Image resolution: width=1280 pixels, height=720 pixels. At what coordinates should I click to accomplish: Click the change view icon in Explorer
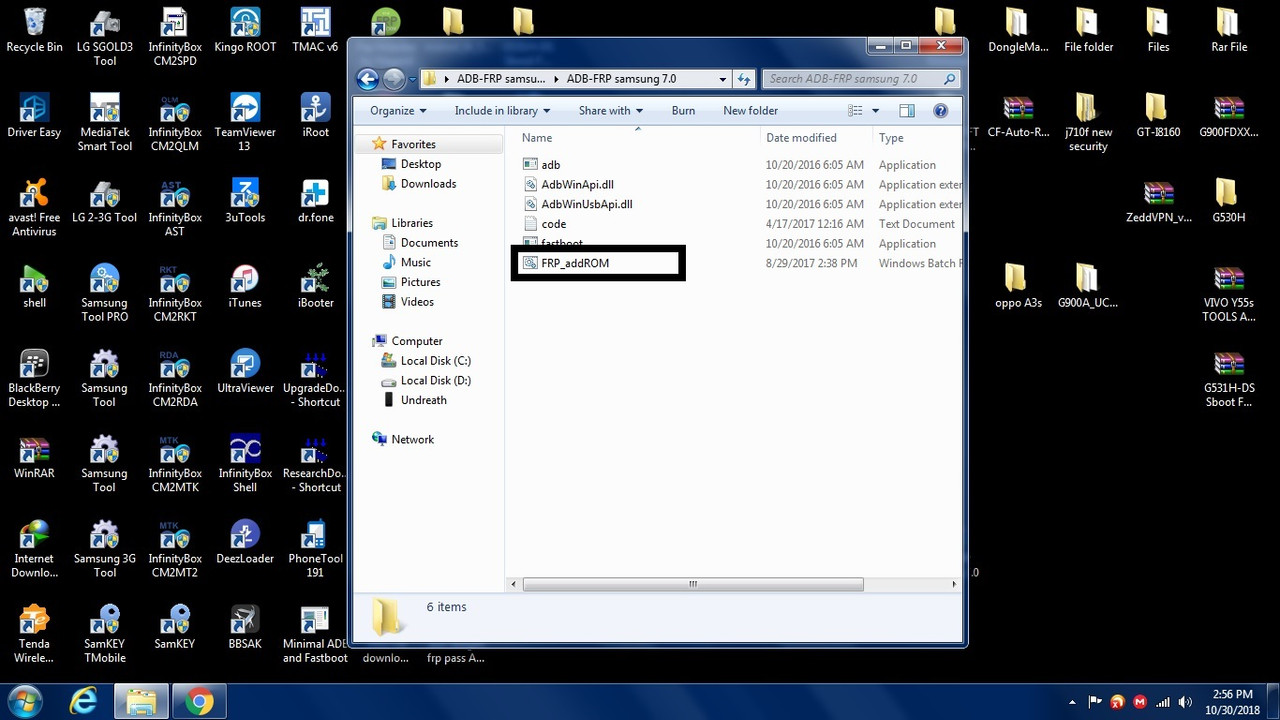click(855, 111)
